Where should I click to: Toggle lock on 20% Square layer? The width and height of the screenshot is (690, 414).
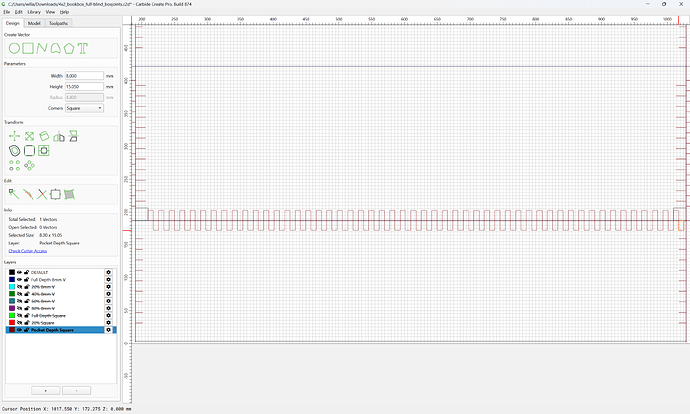(26, 322)
